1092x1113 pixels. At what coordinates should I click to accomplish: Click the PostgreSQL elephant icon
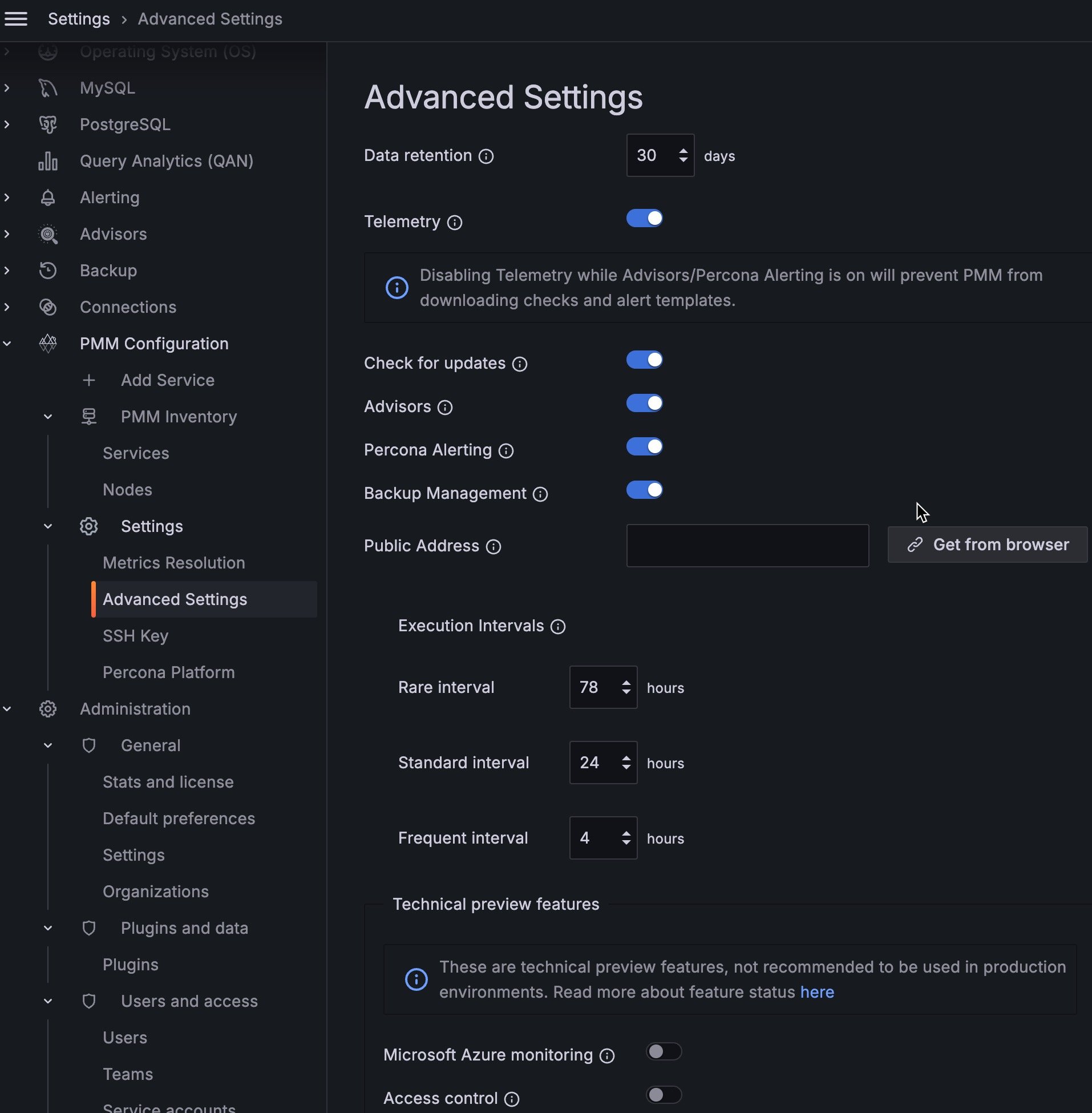click(48, 124)
